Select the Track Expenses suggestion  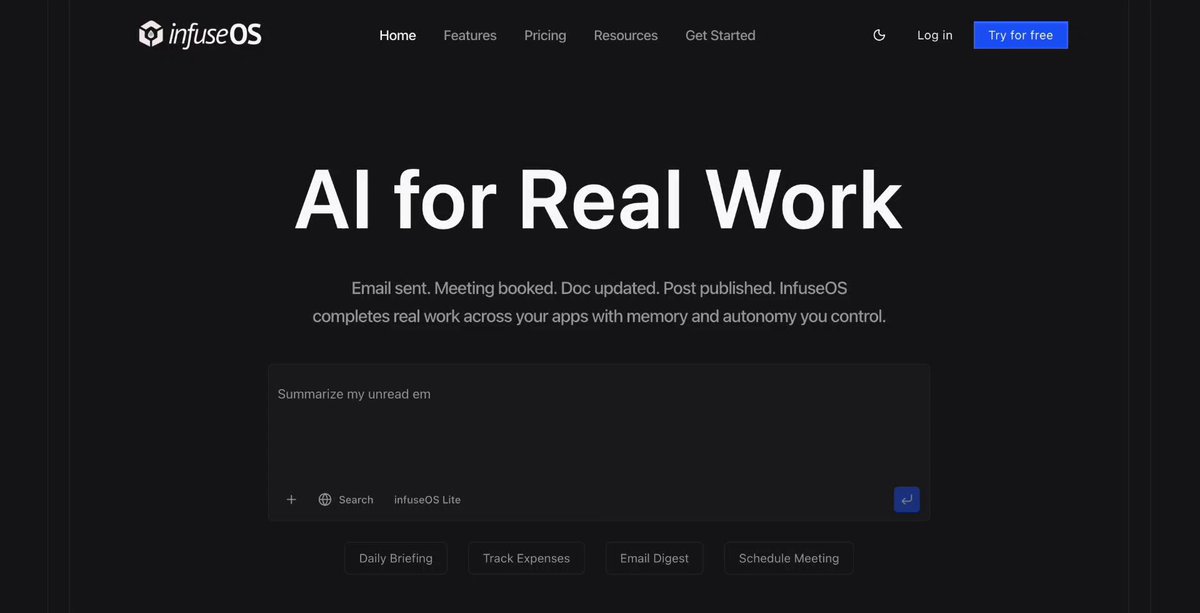[x=526, y=558]
